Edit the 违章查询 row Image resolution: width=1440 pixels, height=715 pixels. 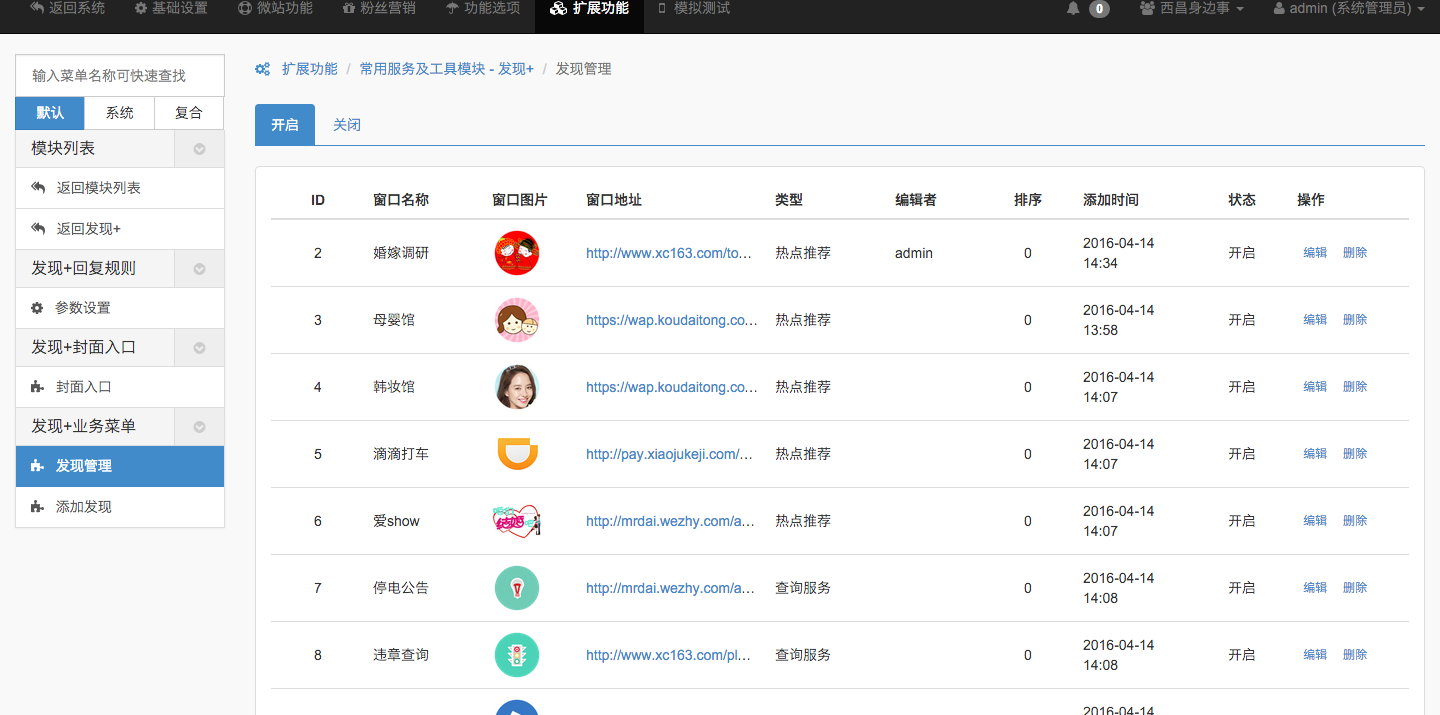pos(1315,655)
